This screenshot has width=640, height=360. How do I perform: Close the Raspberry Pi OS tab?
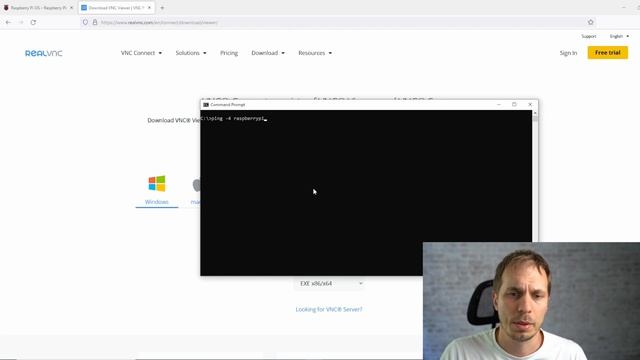click(71, 8)
